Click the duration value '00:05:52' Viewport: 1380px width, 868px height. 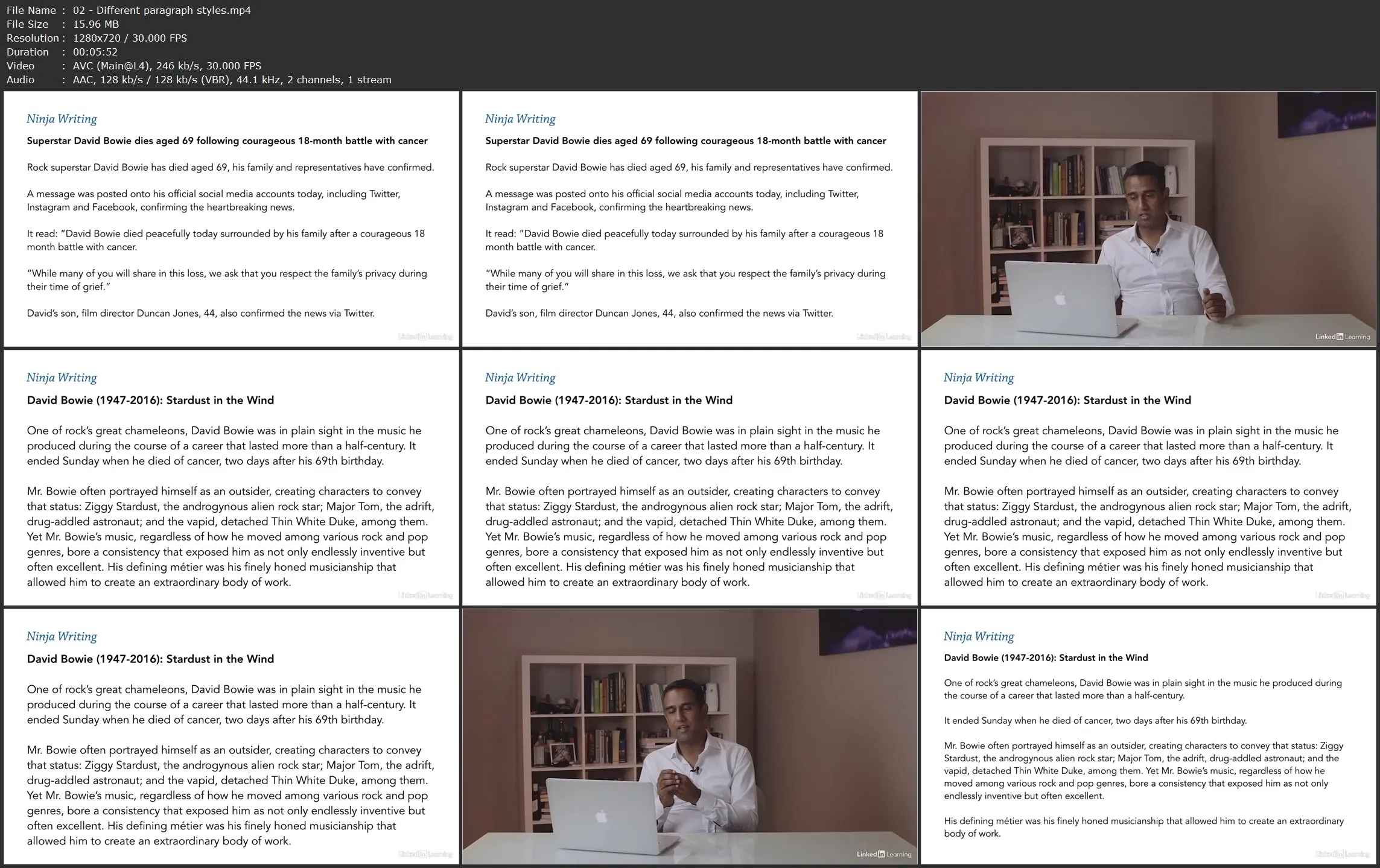pos(95,52)
